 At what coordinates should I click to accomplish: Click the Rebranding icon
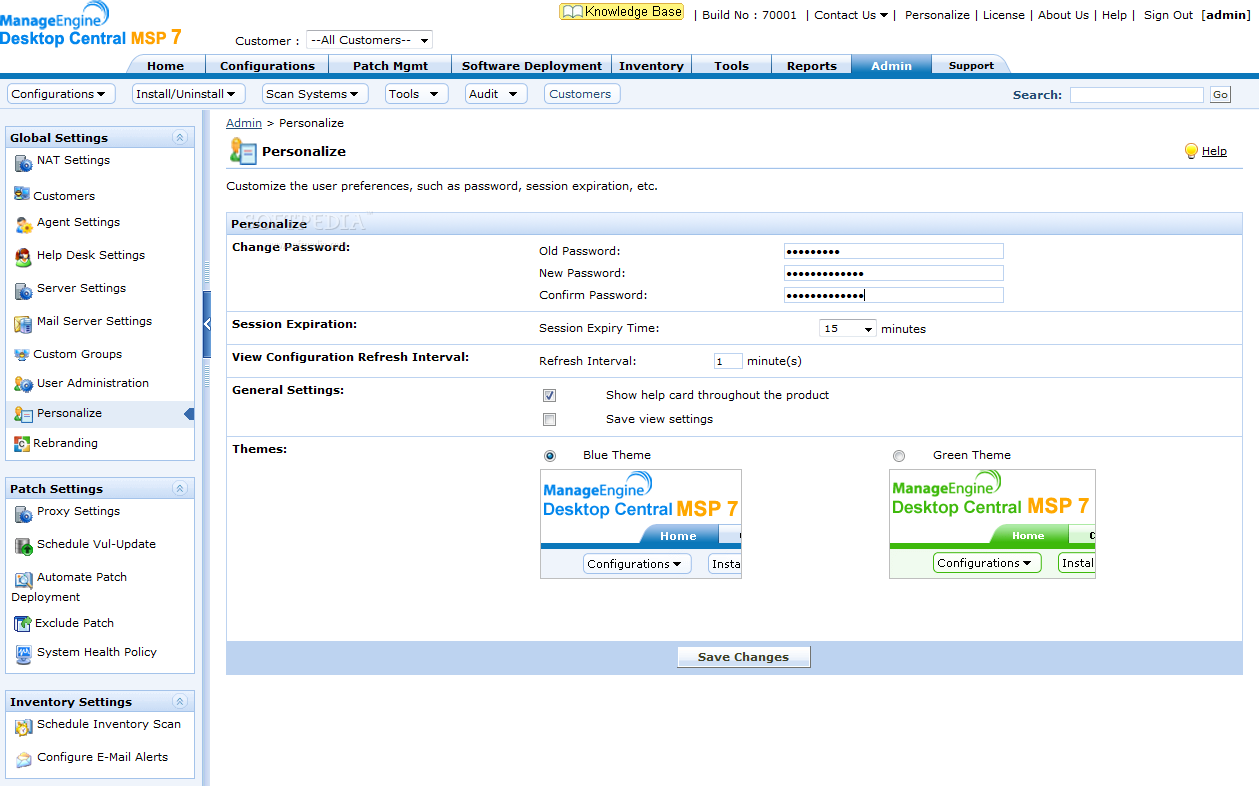point(22,443)
